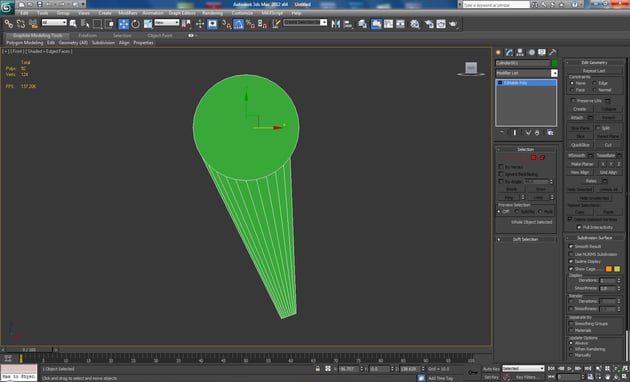Viewport: 630px width, 382px height.
Task: Open the Material Editor icon
Action: (415, 24)
